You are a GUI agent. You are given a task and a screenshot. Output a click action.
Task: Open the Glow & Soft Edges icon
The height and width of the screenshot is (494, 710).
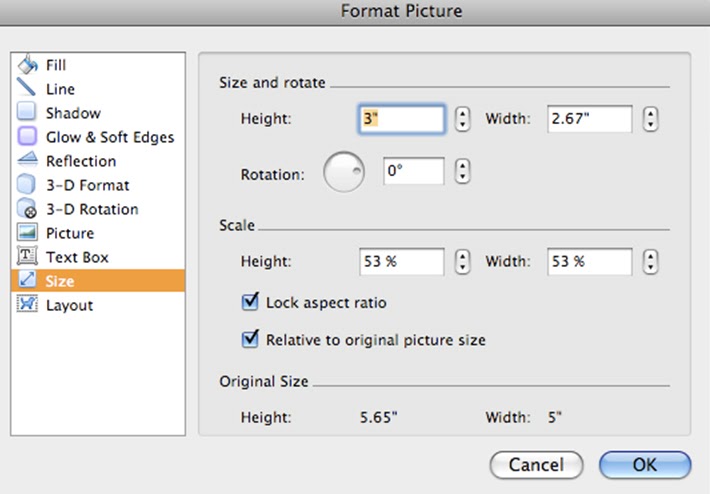click(x=28, y=137)
